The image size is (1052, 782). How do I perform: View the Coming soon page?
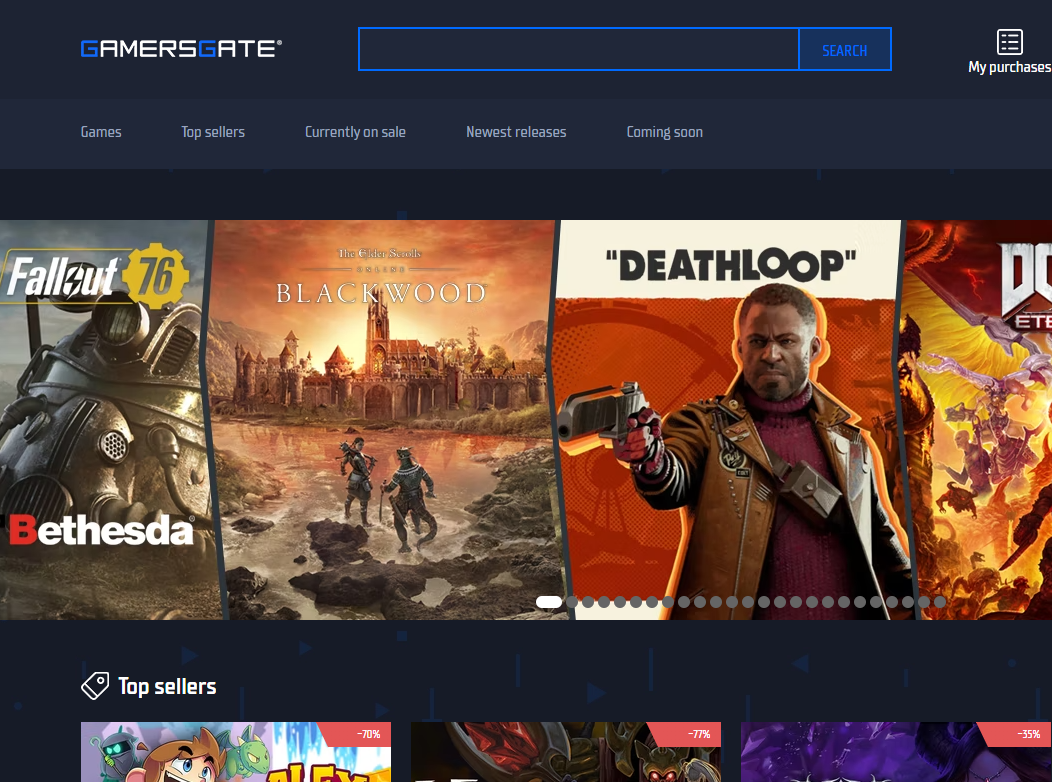(664, 132)
